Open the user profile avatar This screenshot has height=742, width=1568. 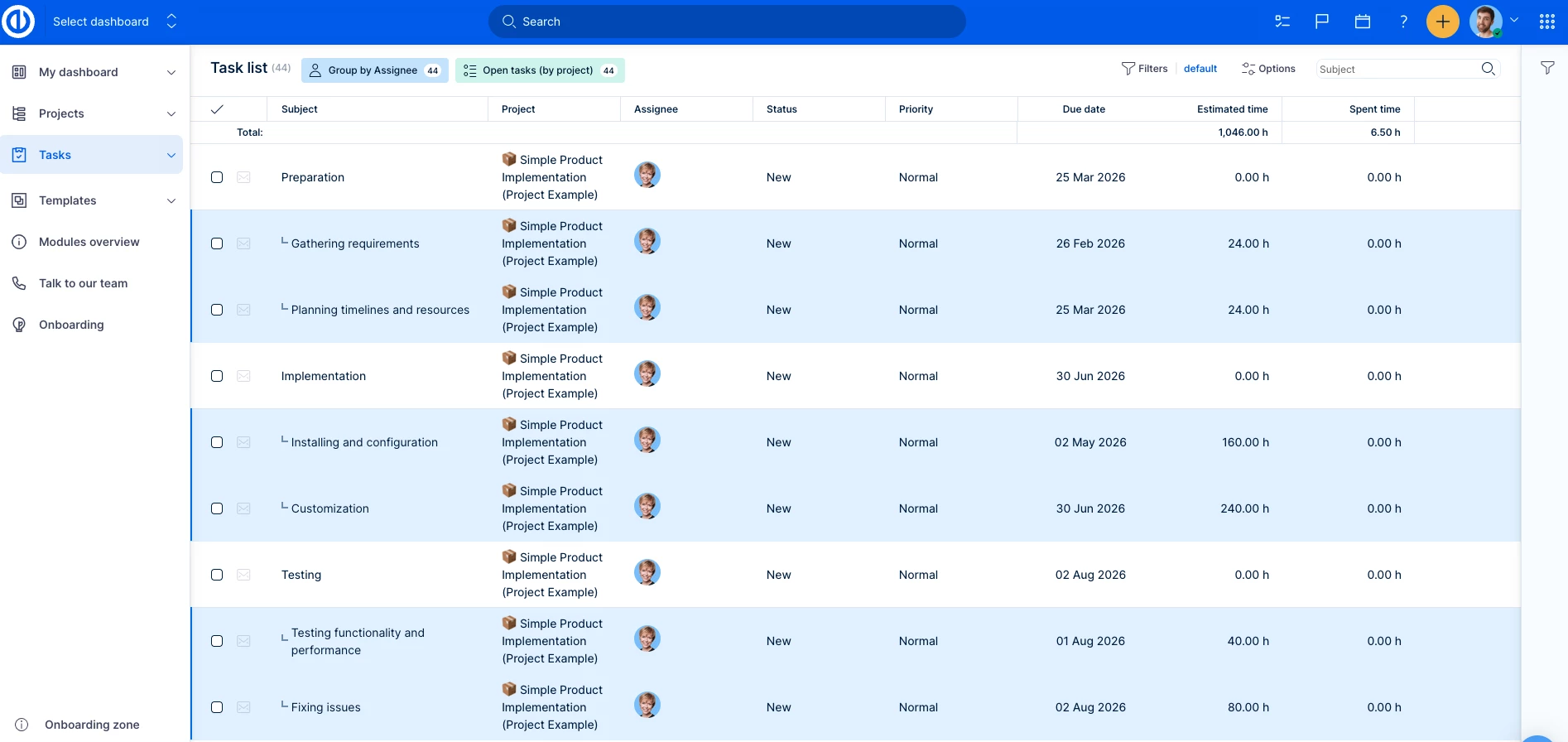(x=1486, y=22)
